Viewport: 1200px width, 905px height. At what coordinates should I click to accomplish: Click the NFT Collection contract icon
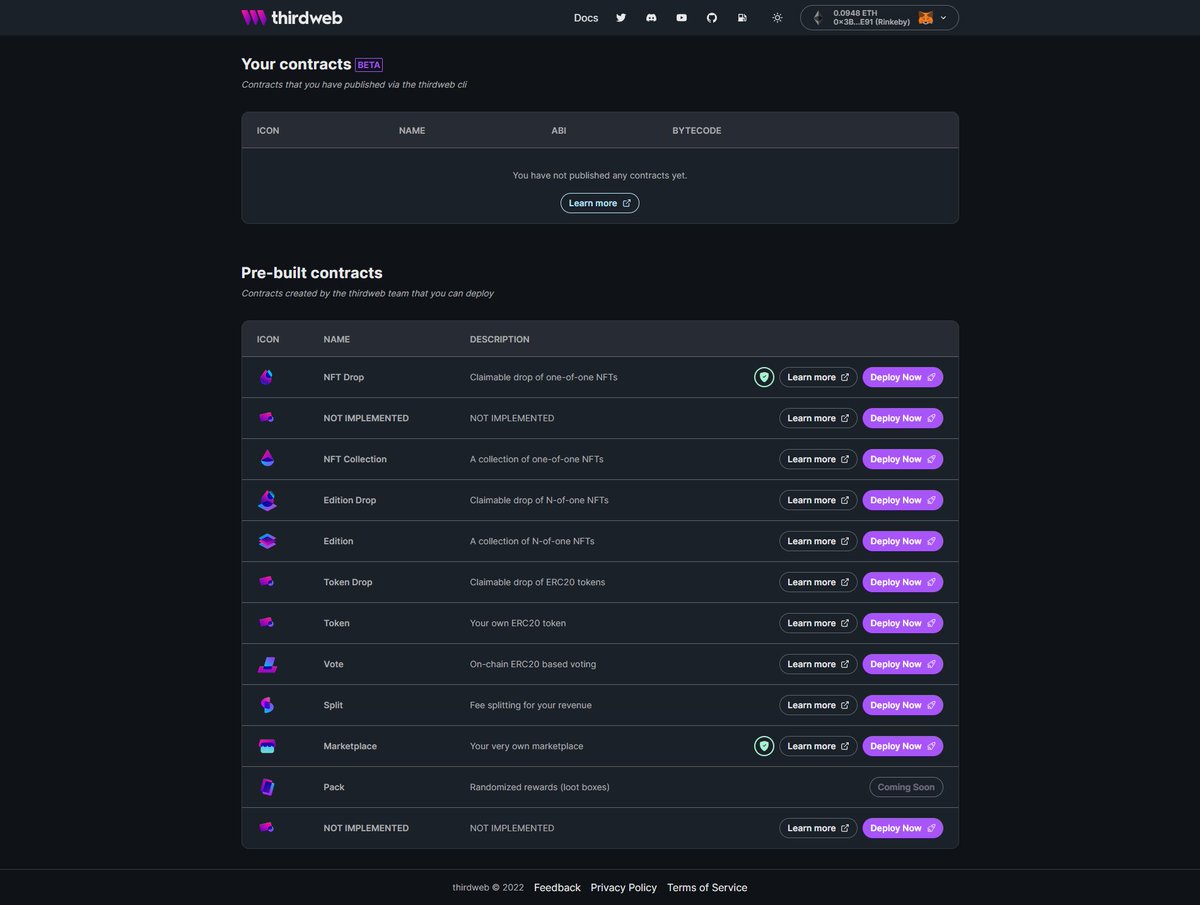266,459
